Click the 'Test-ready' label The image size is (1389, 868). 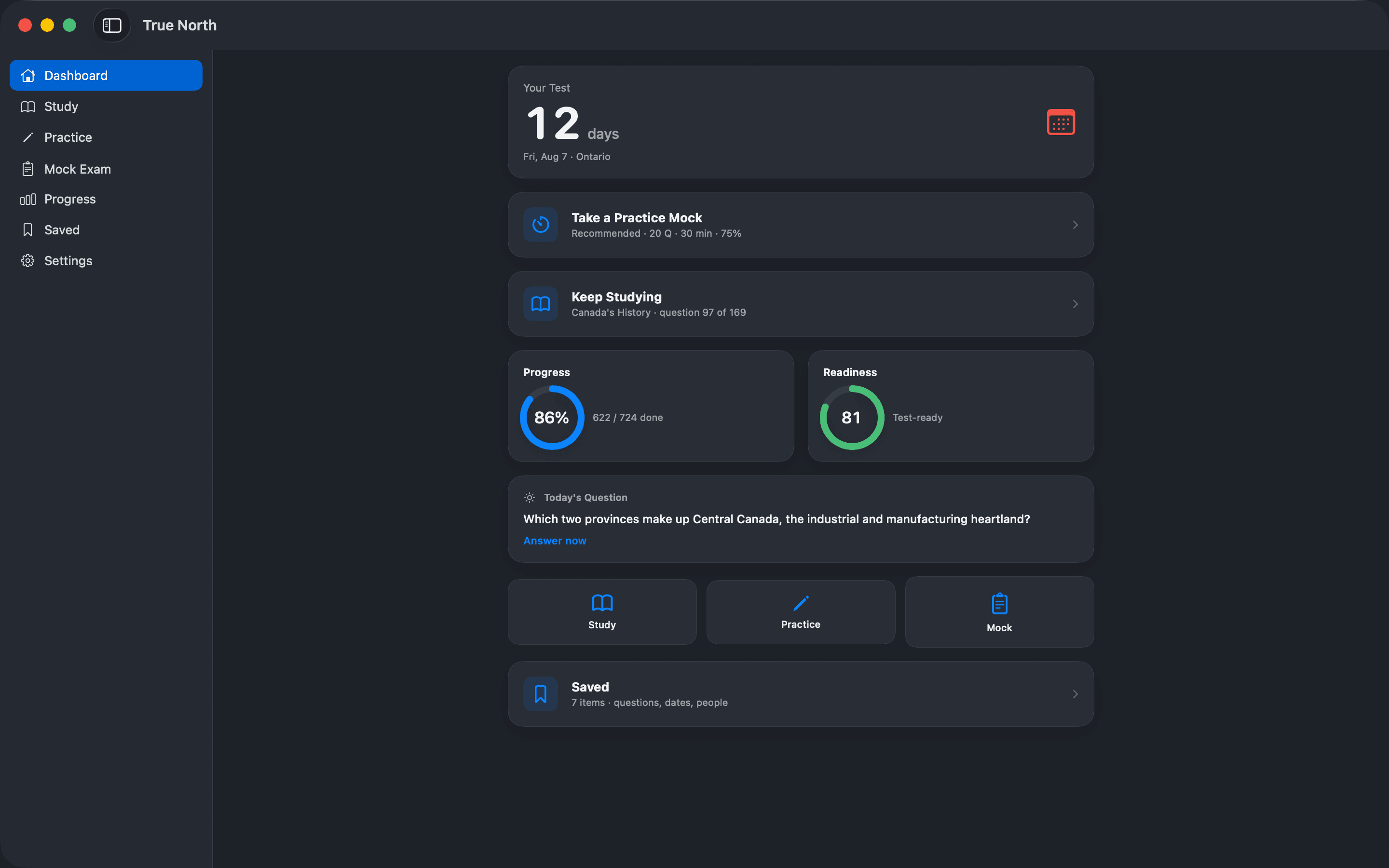click(917, 417)
